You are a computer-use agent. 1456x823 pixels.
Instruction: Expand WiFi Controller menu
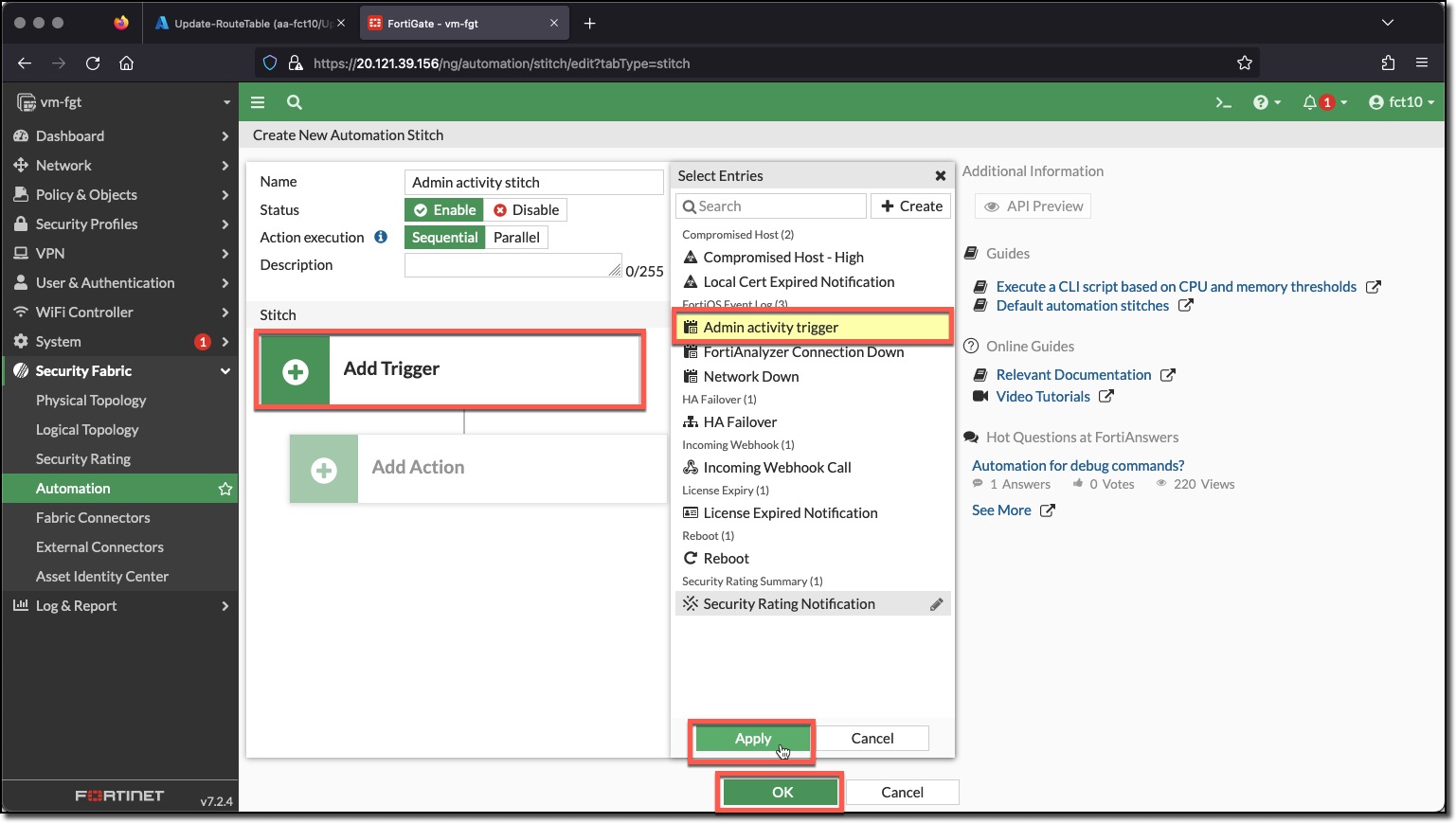click(x=120, y=313)
